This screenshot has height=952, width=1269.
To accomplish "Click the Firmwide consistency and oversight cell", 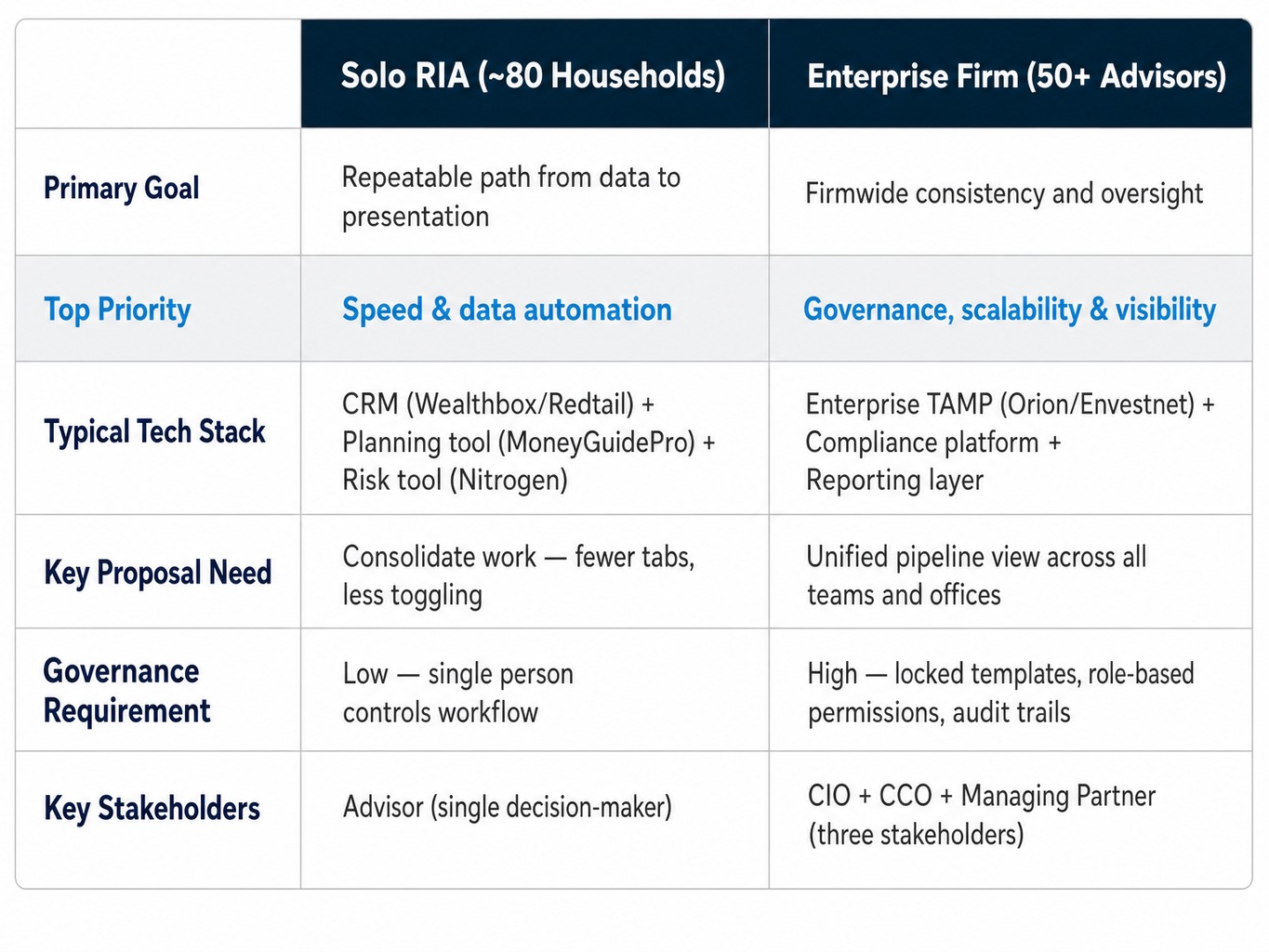I will pos(1011,192).
